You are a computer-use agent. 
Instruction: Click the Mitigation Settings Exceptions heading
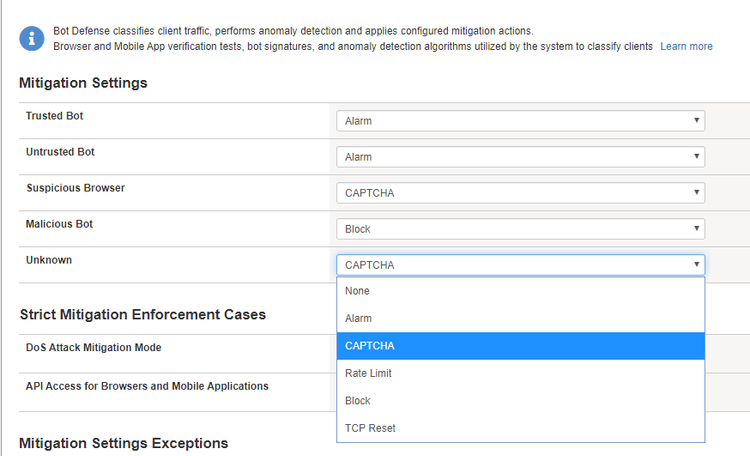pyautogui.click(x=123, y=443)
